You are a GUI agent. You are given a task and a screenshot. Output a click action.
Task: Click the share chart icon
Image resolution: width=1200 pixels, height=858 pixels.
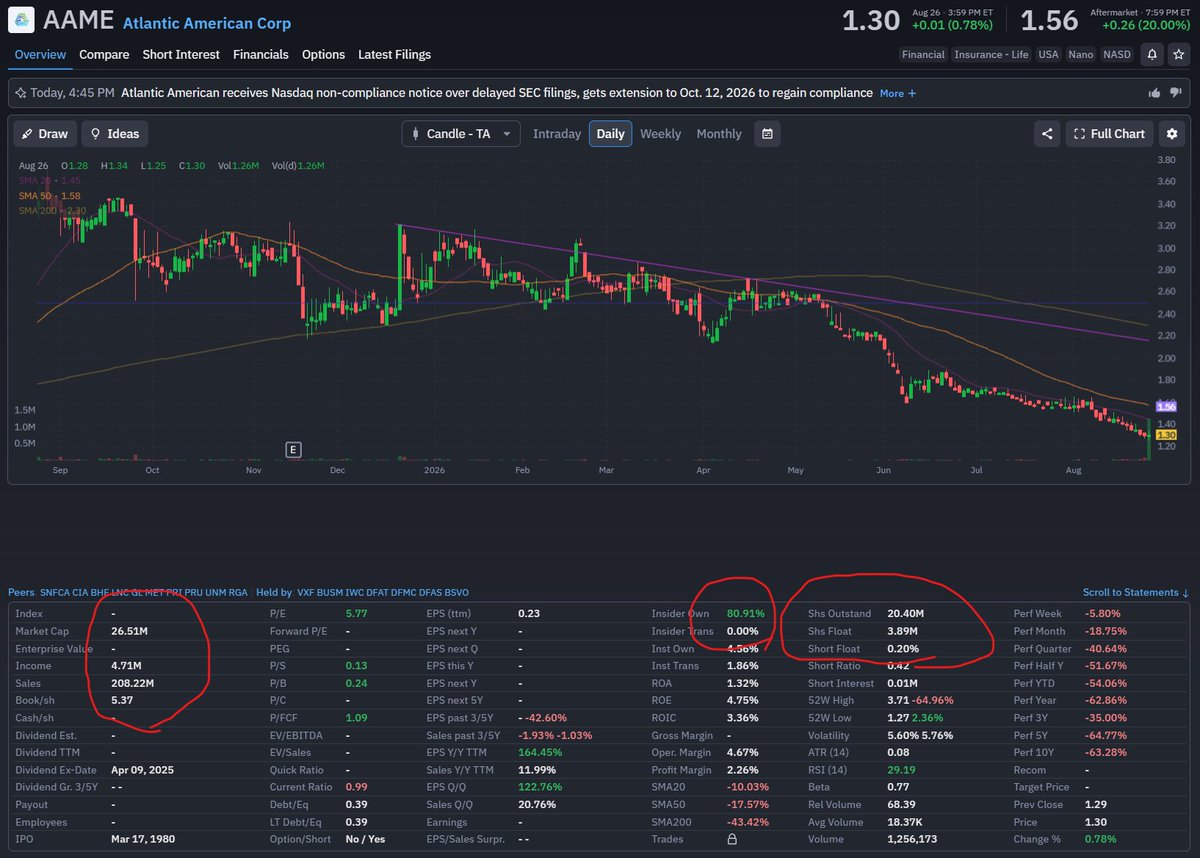point(1047,134)
